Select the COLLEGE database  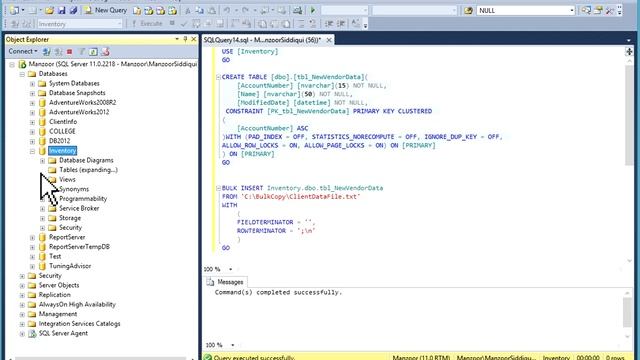pos(62,131)
